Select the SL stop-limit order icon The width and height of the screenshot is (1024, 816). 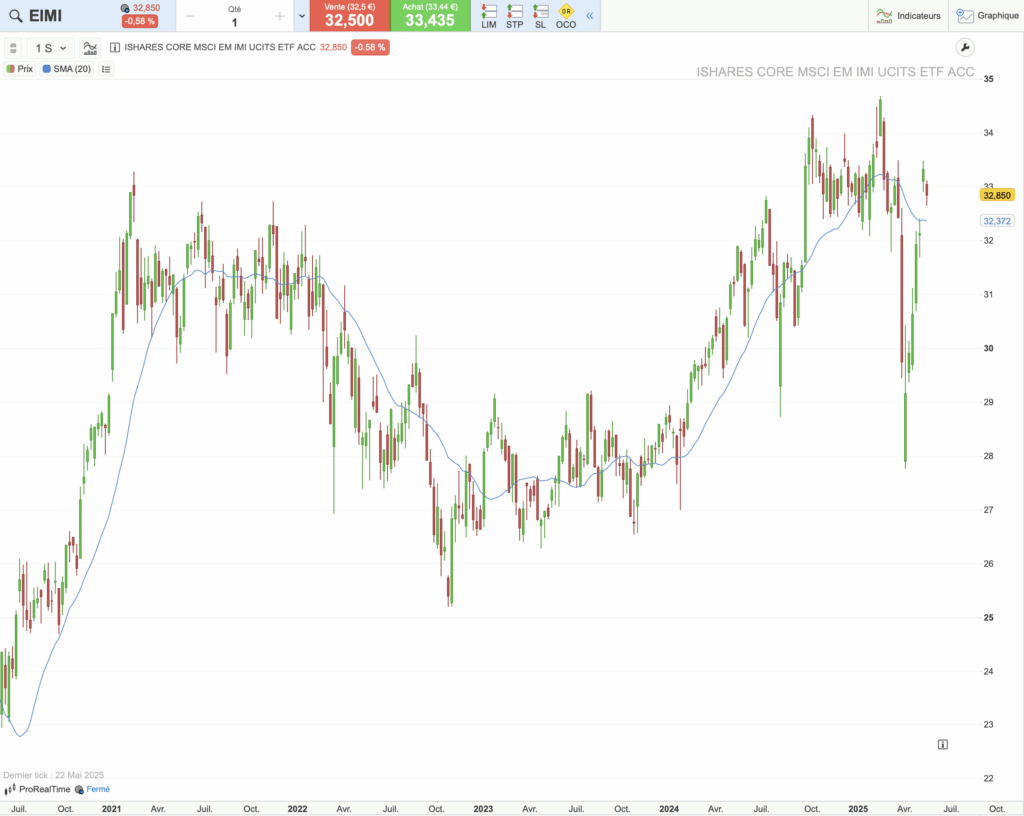click(540, 16)
